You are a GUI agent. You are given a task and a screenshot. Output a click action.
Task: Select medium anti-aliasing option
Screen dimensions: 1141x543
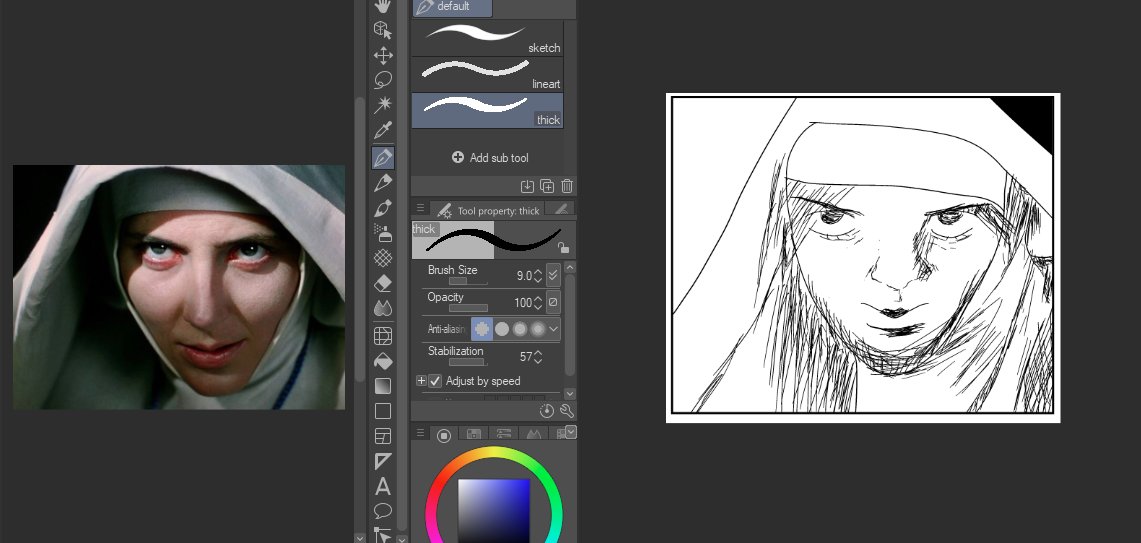click(520, 329)
